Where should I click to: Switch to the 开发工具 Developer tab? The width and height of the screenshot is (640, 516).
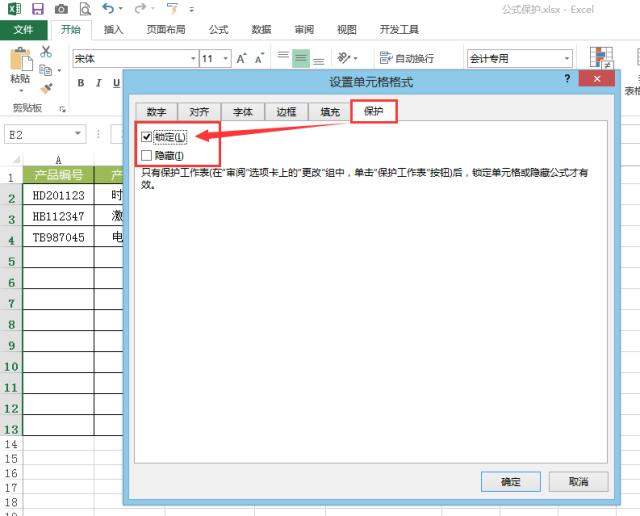click(x=399, y=30)
